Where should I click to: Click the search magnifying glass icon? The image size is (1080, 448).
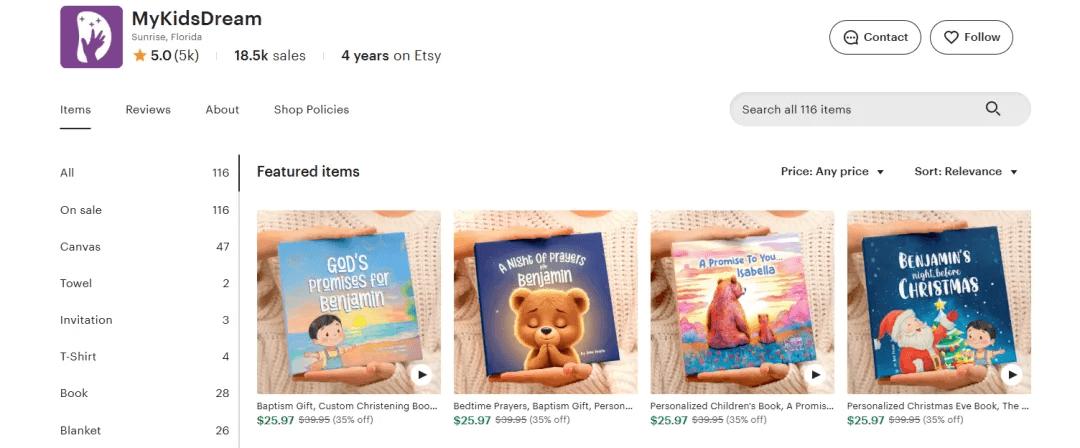coord(992,109)
